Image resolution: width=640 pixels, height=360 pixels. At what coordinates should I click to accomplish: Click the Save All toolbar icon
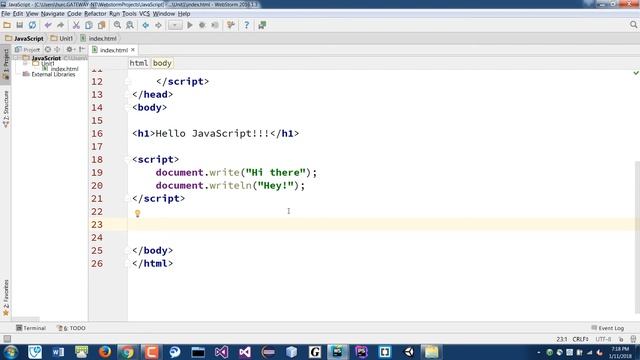pos(20,25)
